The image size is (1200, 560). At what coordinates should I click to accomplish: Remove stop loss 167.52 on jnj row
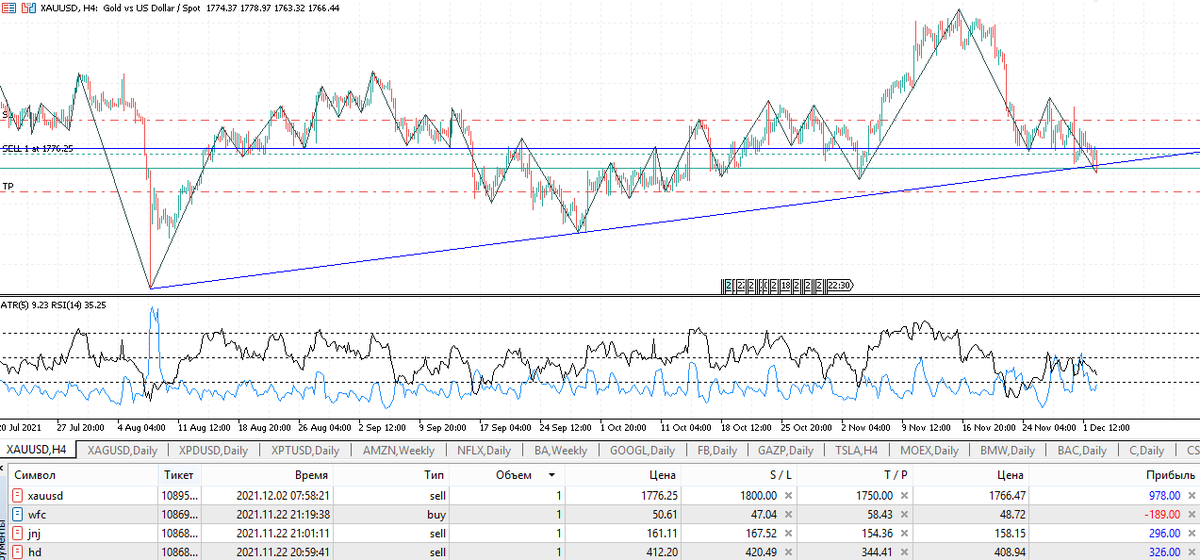coord(788,532)
